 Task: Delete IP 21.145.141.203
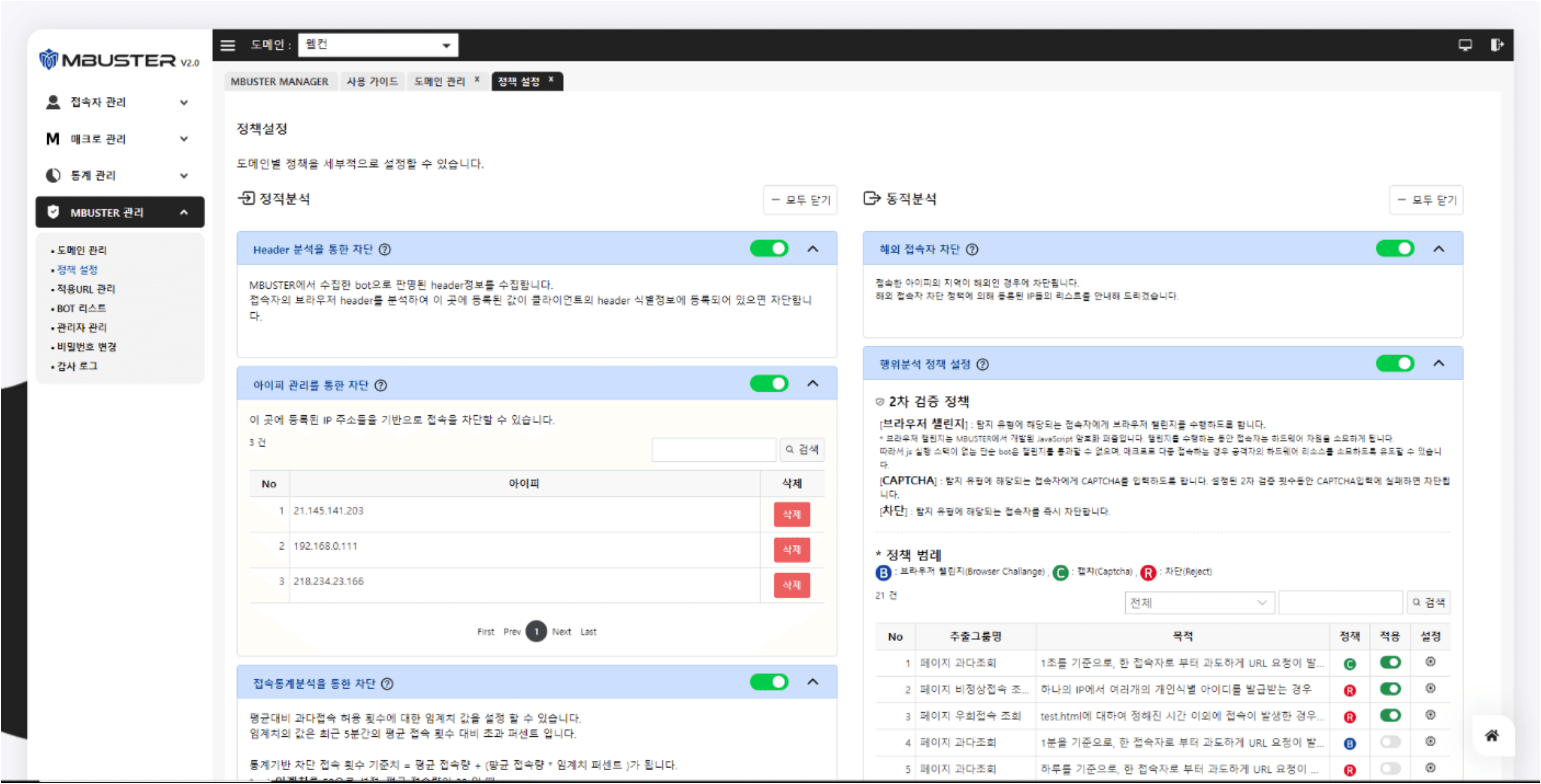tap(792, 514)
